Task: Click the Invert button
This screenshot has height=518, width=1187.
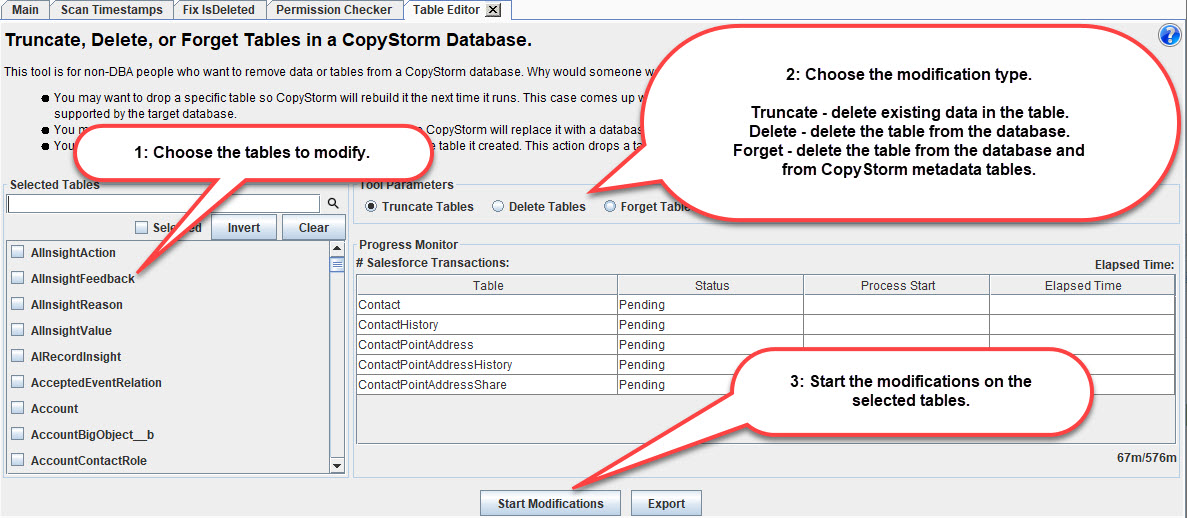Action: (x=244, y=227)
